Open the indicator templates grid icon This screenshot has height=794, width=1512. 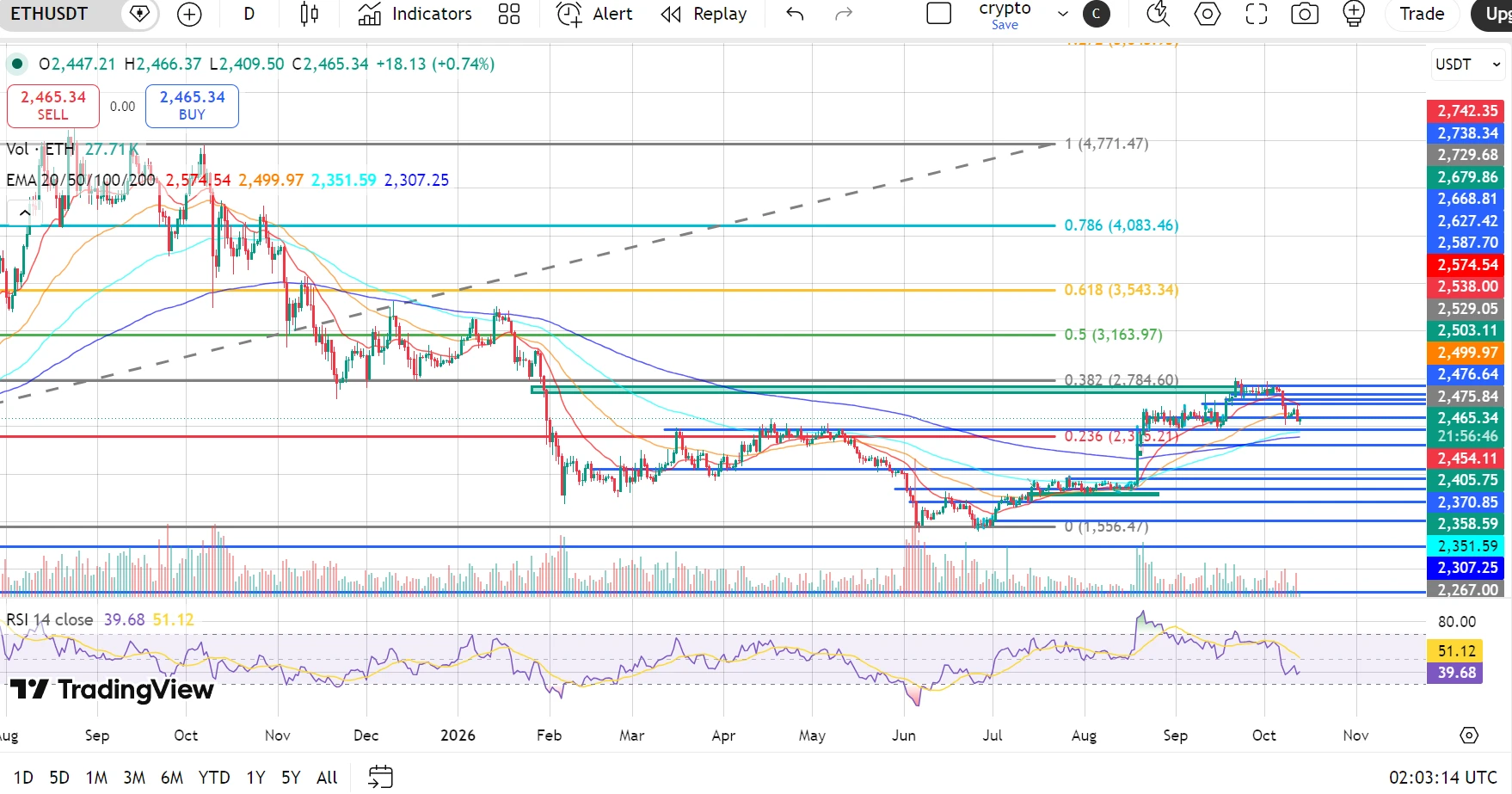coord(509,14)
